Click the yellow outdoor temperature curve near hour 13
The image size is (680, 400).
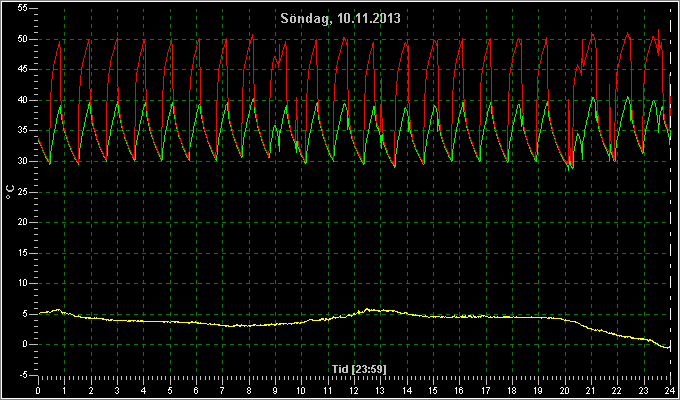point(380,310)
